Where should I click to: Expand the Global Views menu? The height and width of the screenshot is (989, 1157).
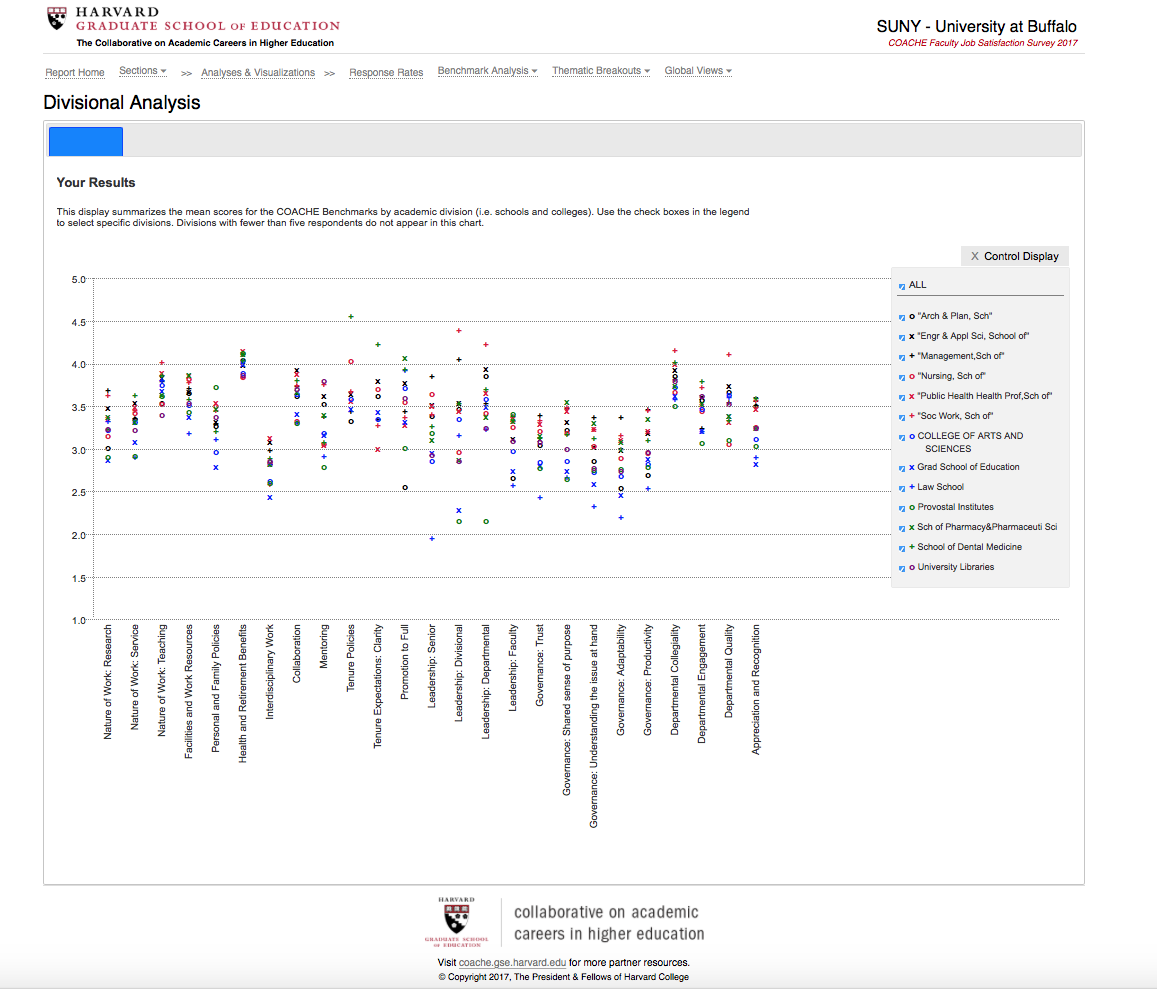[698, 71]
